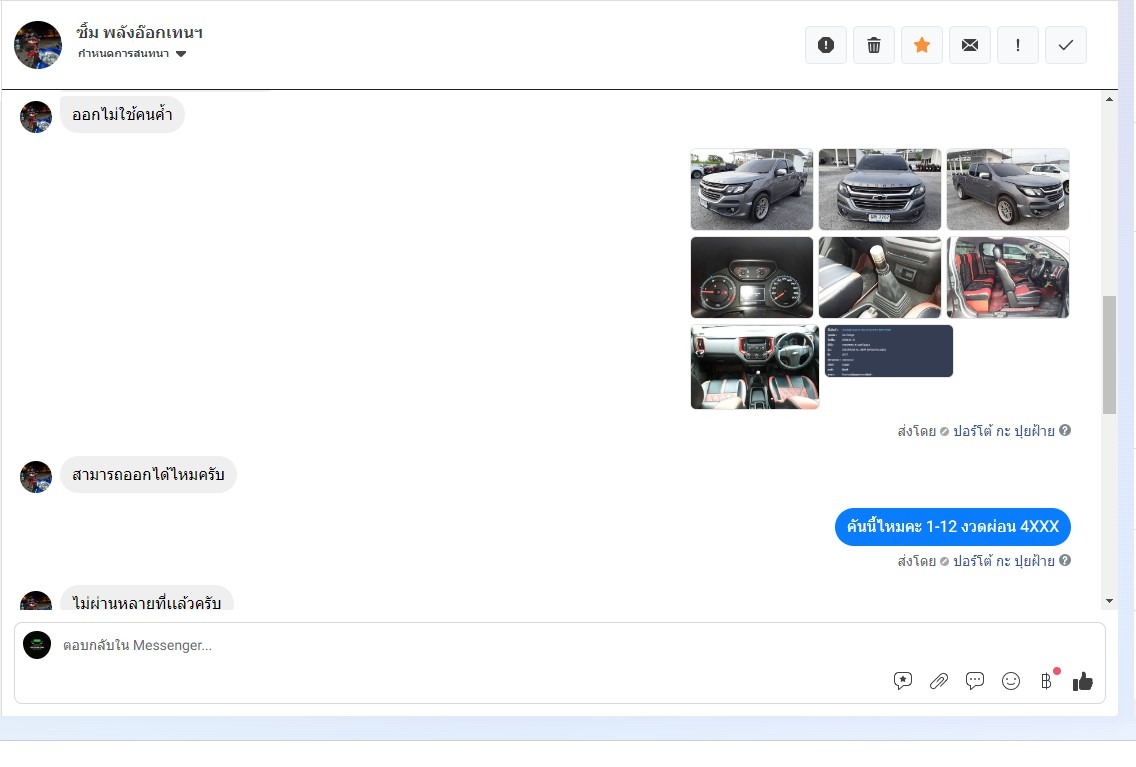Open the saved replies speech bubble icon
This screenshot has width=1136, height=767.
pos(975,681)
